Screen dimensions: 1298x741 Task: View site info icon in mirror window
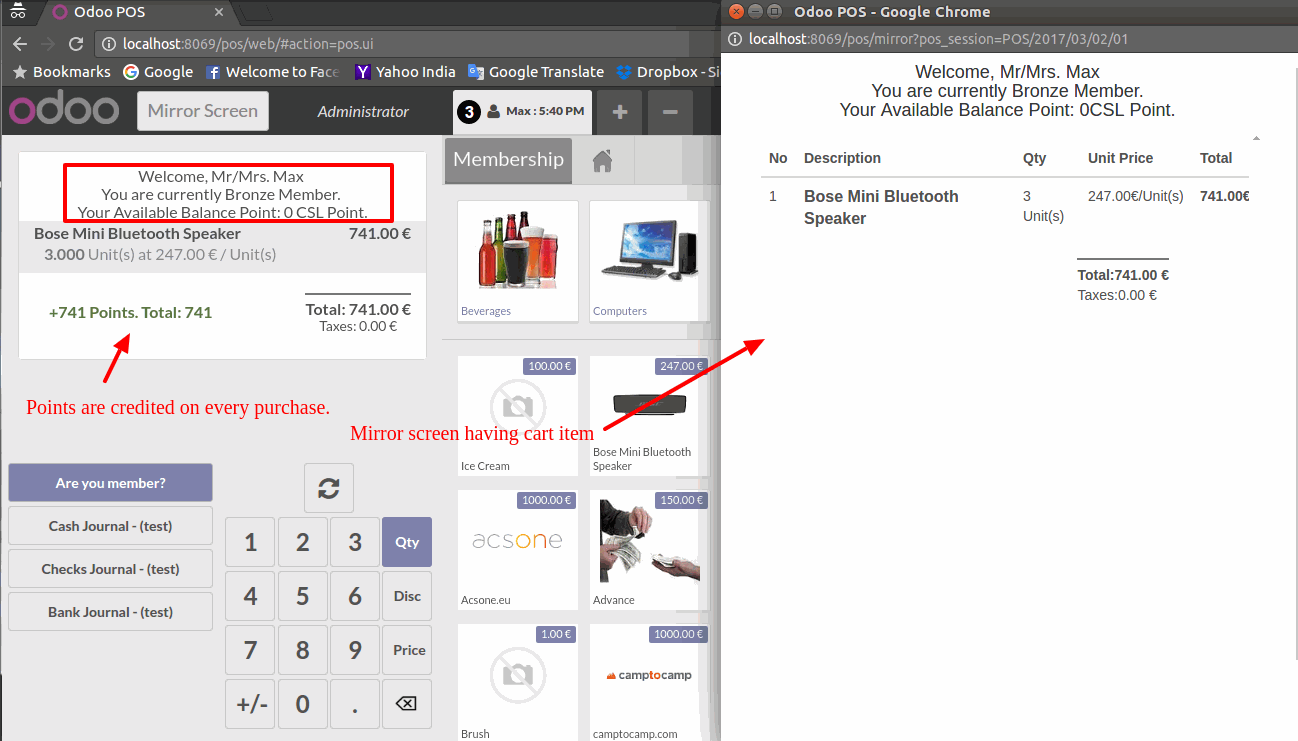point(735,39)
